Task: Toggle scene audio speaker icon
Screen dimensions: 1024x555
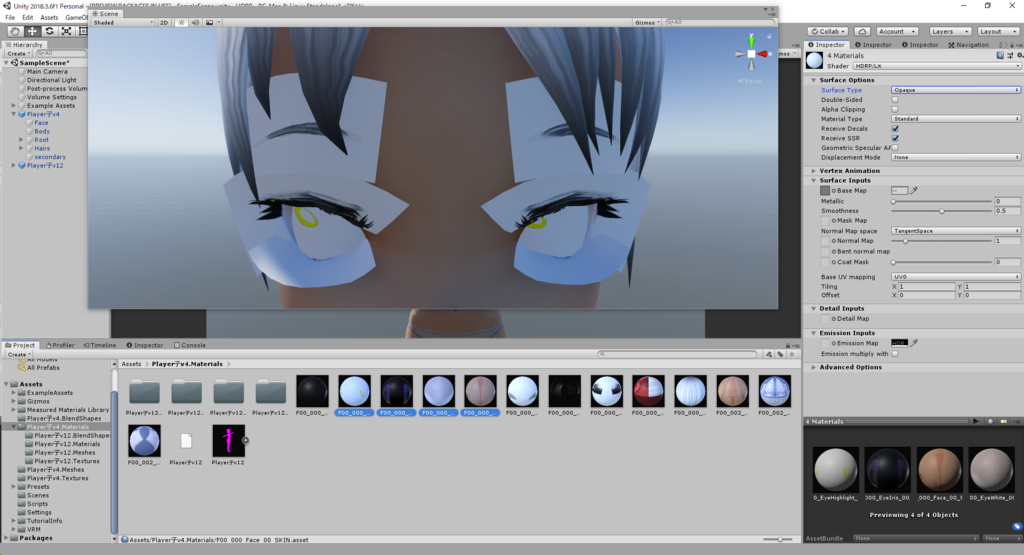Action: pos(195,22)
